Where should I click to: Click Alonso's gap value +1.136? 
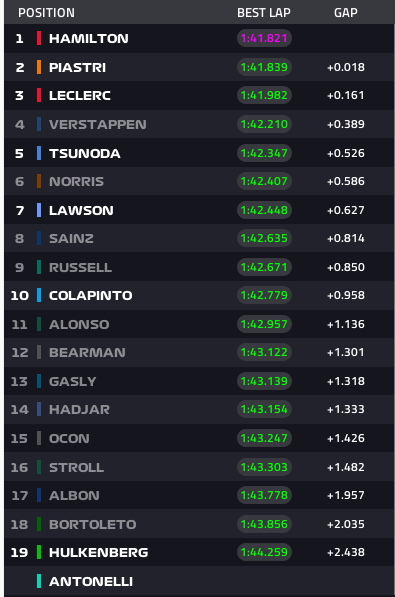346,324
